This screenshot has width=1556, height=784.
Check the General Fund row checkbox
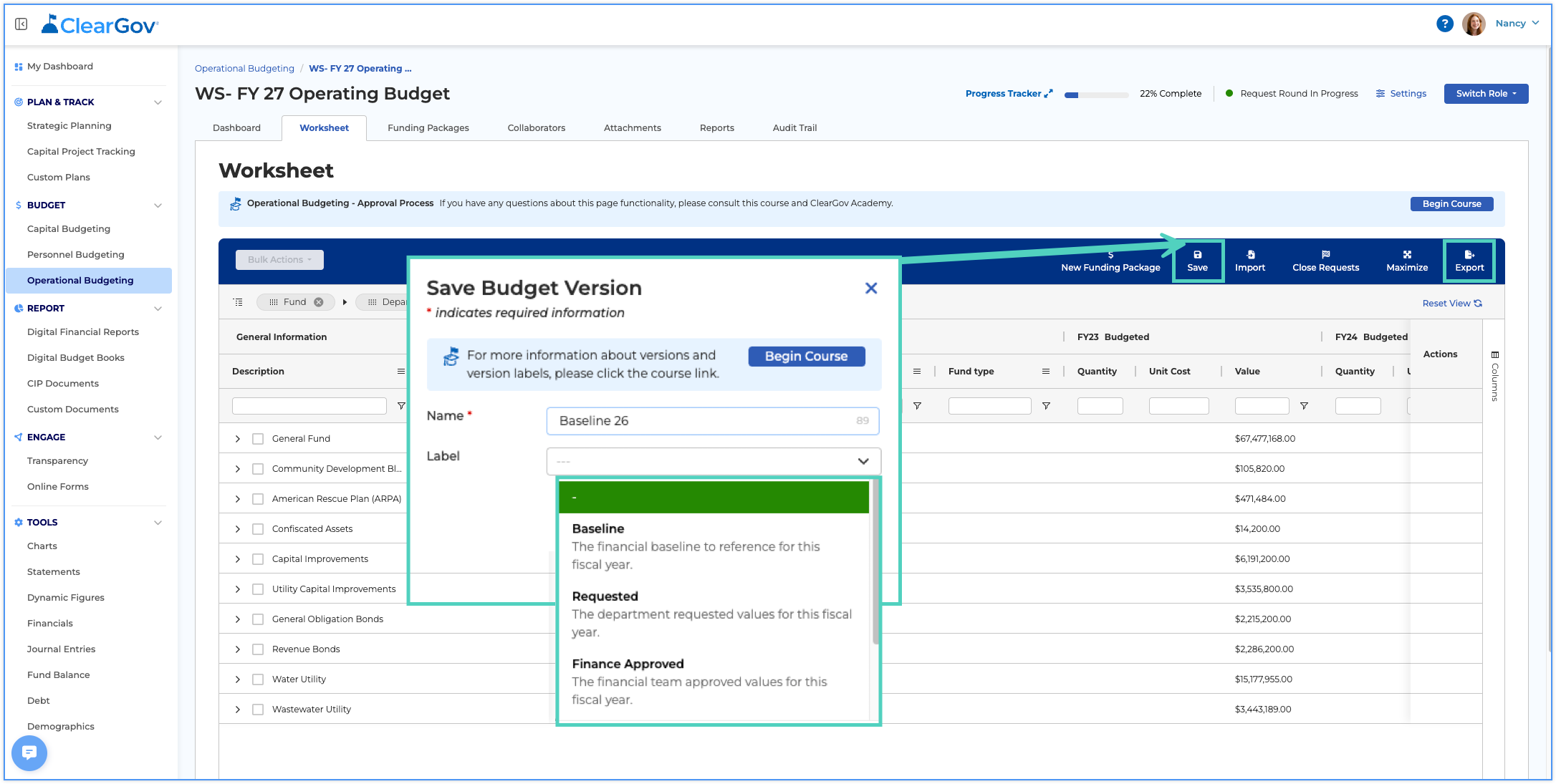(x=258, y=439)
